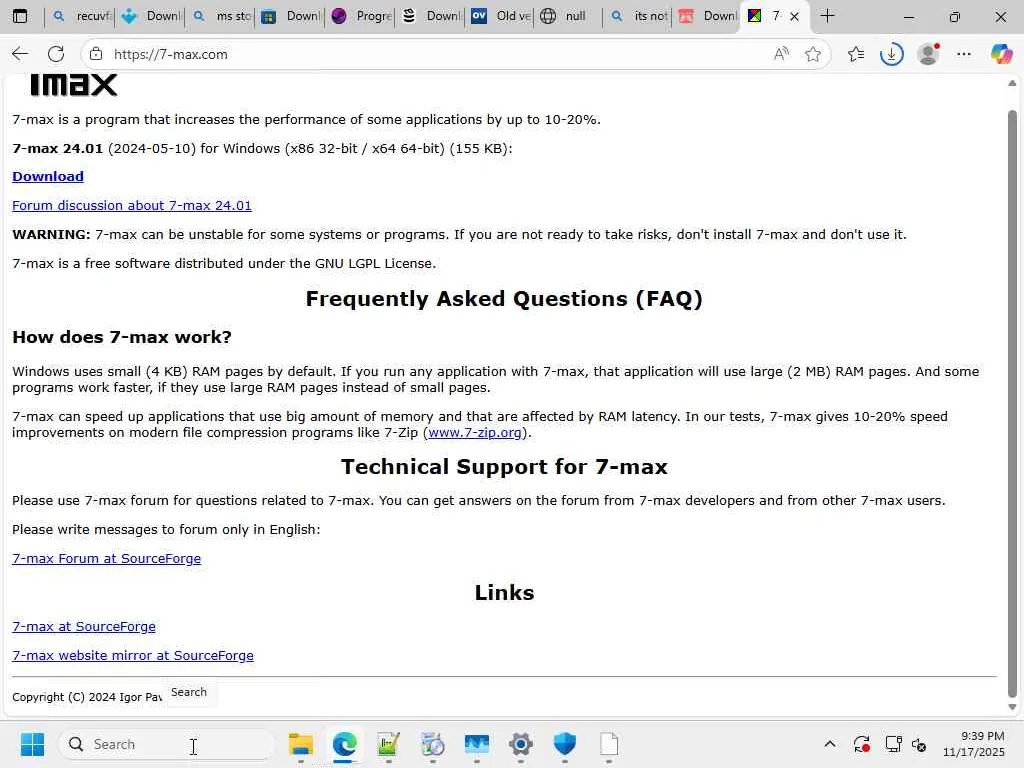The height and width of the screenshot is (768, 1024).
Task: Open Windows Security shield on taskbar
Action: point(564,744)
